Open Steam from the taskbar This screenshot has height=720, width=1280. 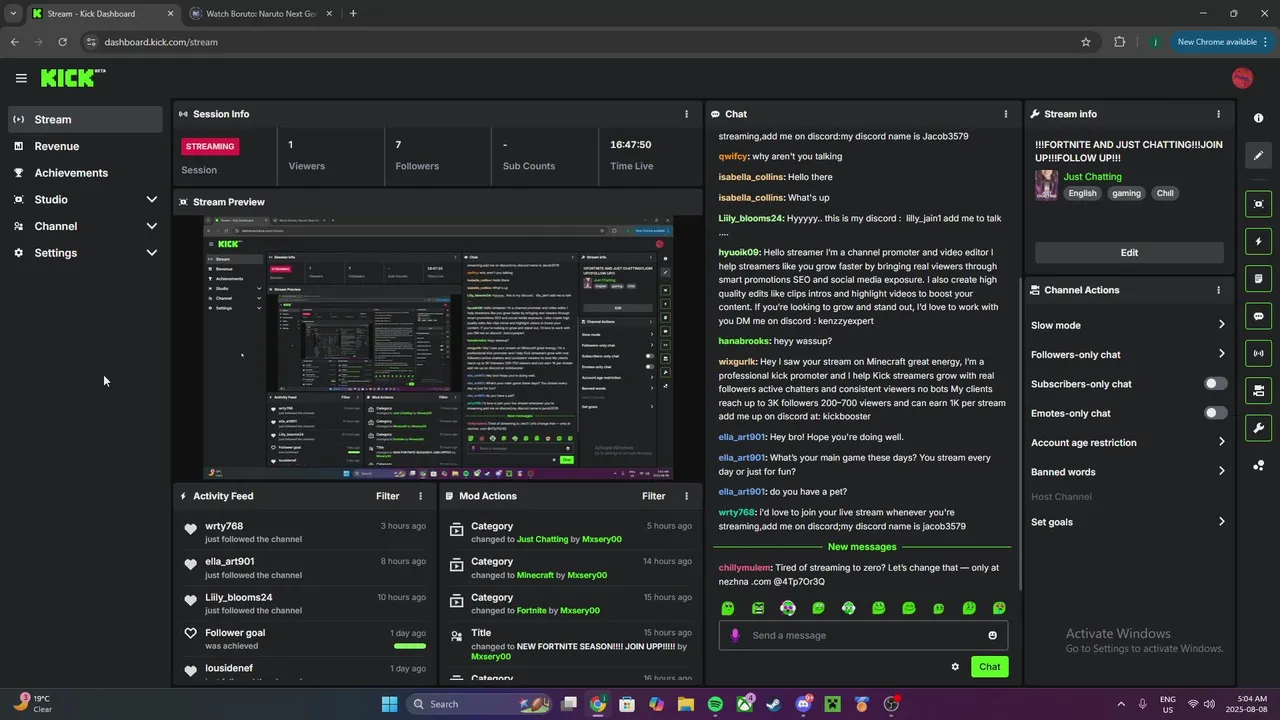(x=773, y=704)
